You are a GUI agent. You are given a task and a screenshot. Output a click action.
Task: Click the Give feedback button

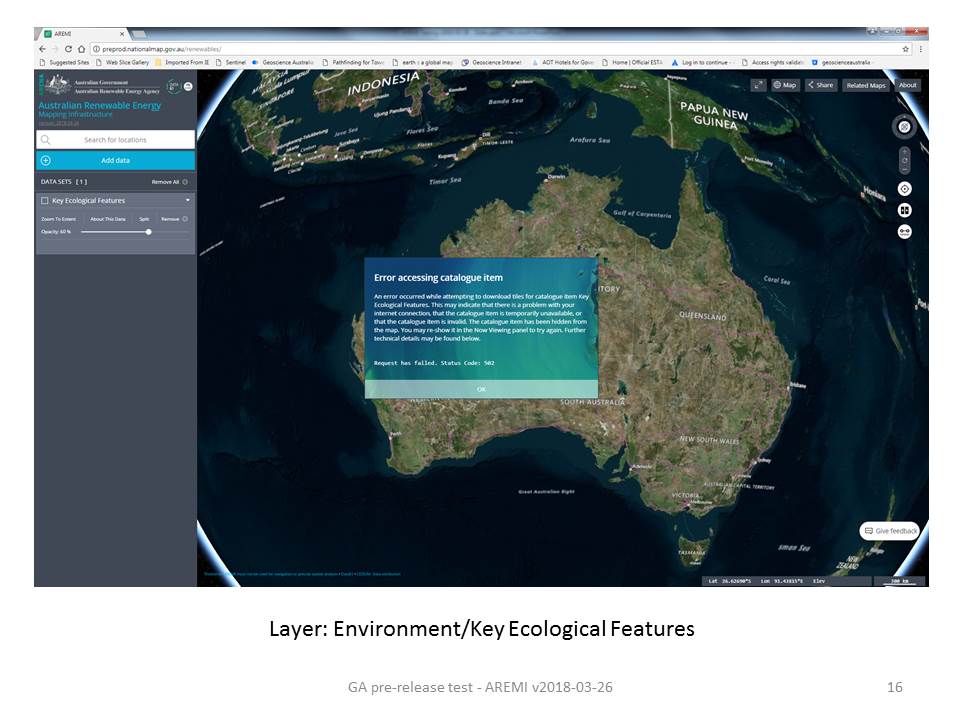point(890,531)
